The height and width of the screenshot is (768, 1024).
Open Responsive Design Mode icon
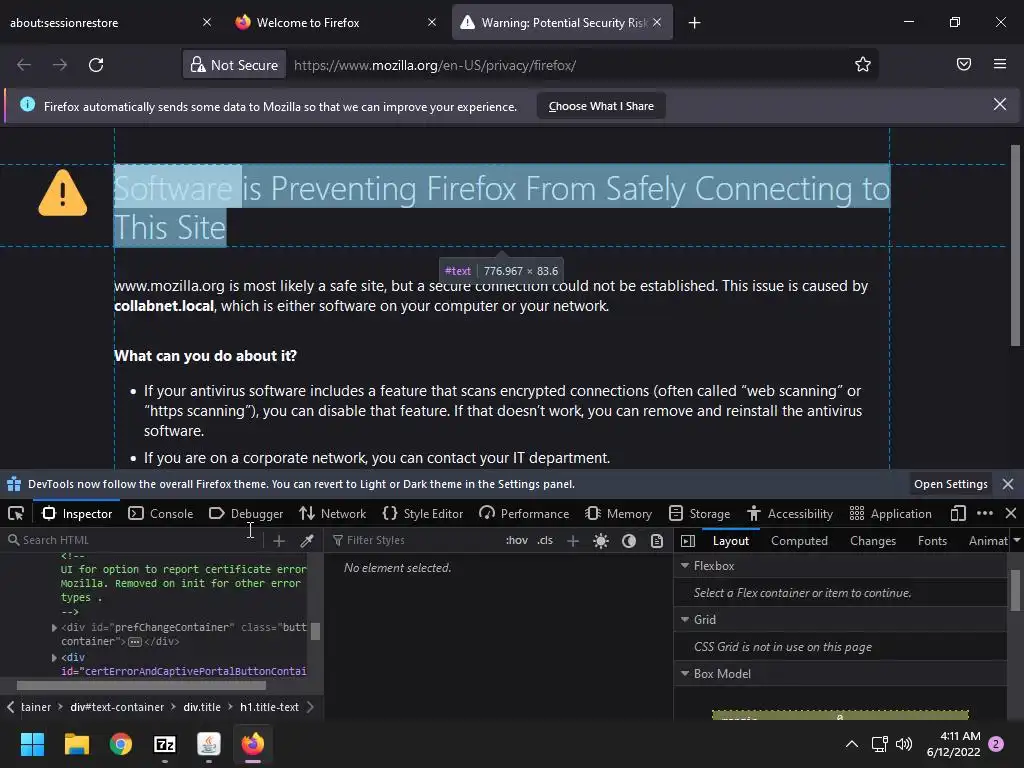(958, 514)
